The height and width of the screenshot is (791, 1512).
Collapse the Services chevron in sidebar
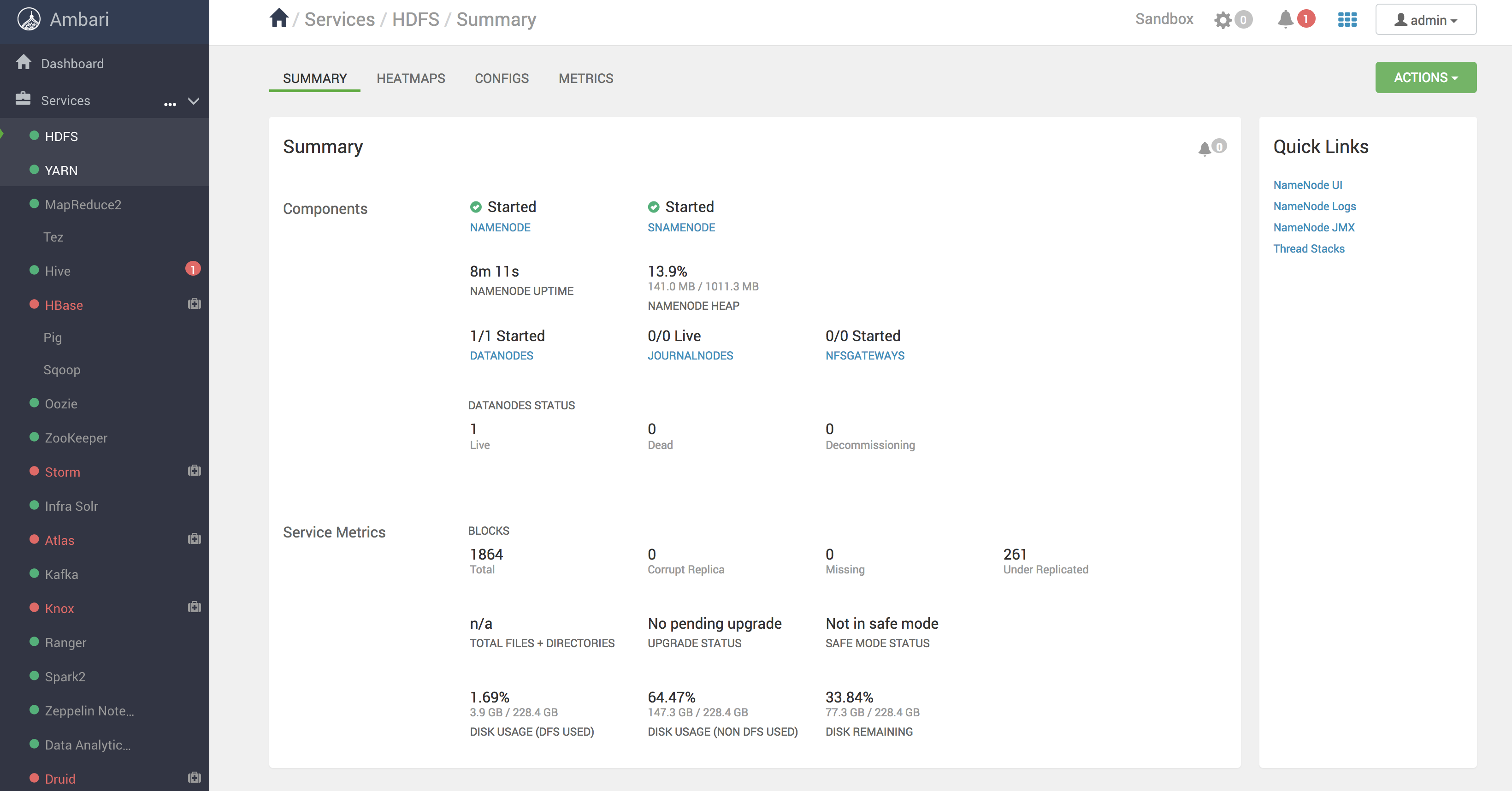[x=194, y=101]
